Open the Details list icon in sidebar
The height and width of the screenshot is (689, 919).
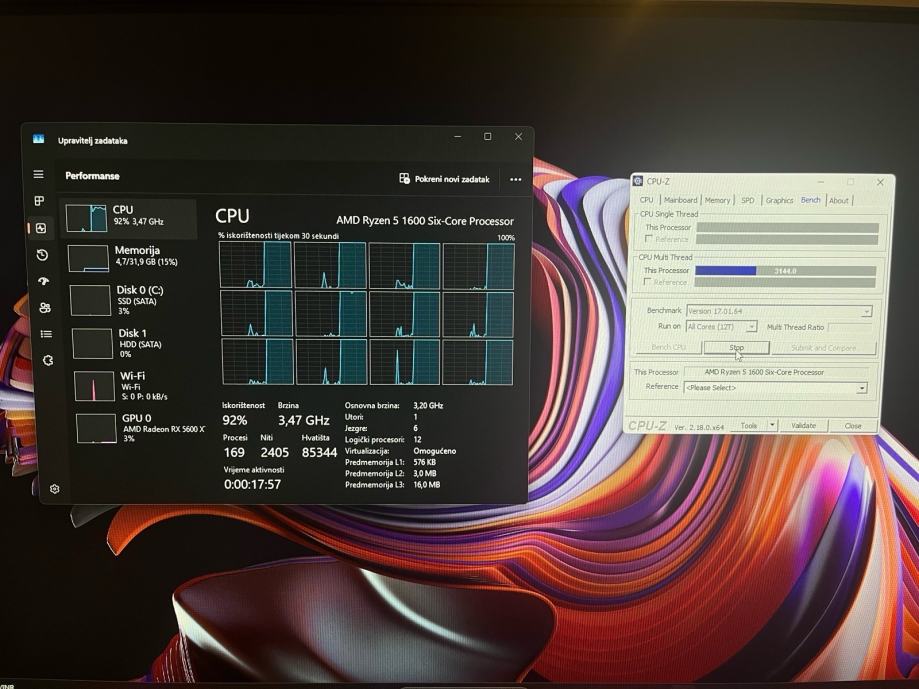click(45, 334)
